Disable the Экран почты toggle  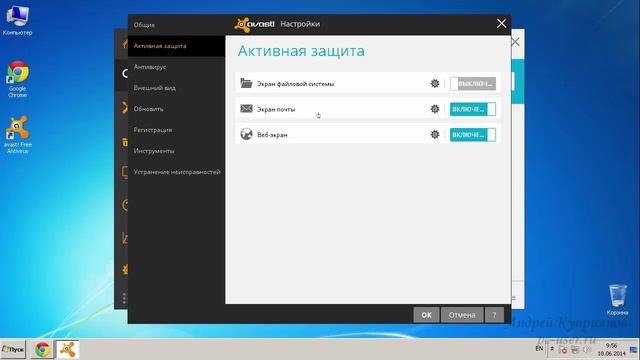tap(473, 109)
